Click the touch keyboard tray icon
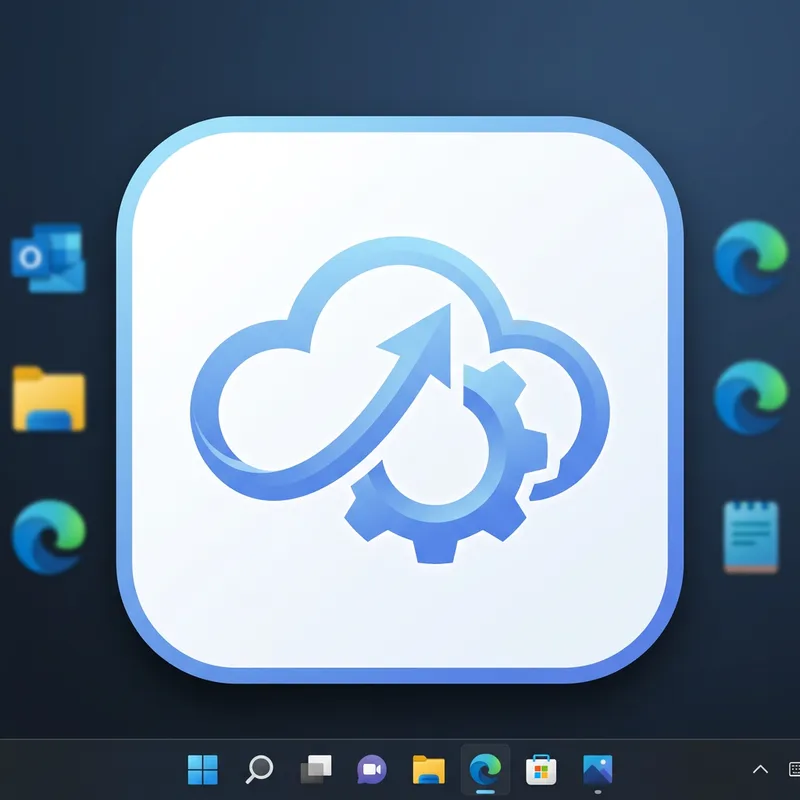 (793, 769)
